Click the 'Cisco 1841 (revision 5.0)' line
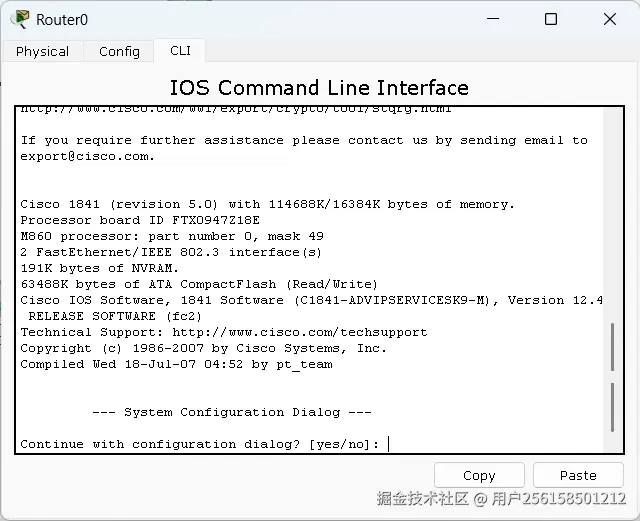This screenshot has height=521, width=640. (267, 204)
